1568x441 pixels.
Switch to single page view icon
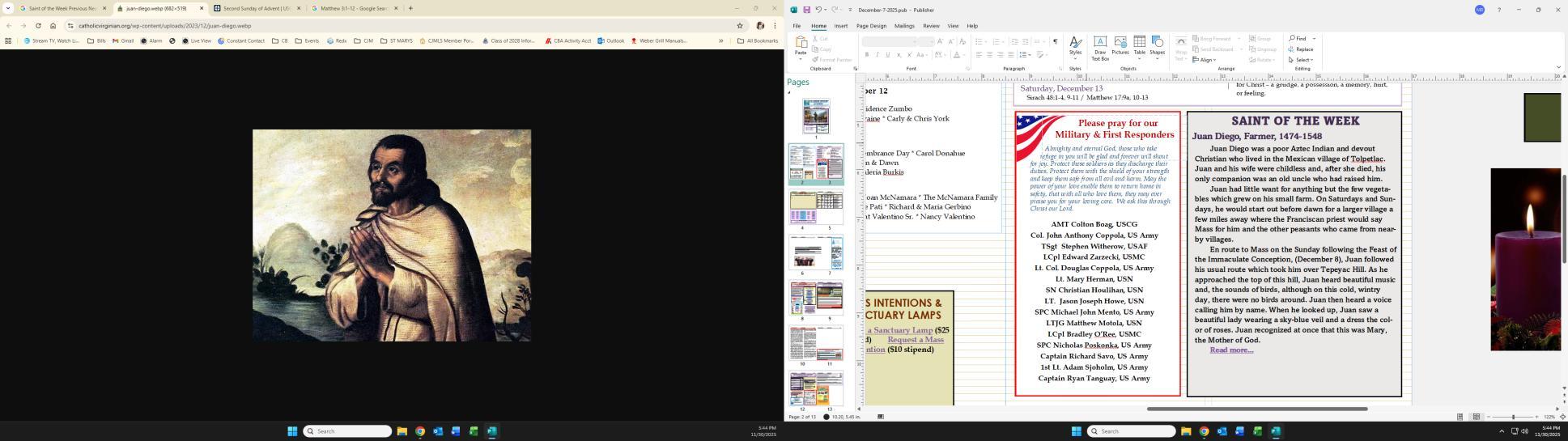click(x=1460, y=417)
